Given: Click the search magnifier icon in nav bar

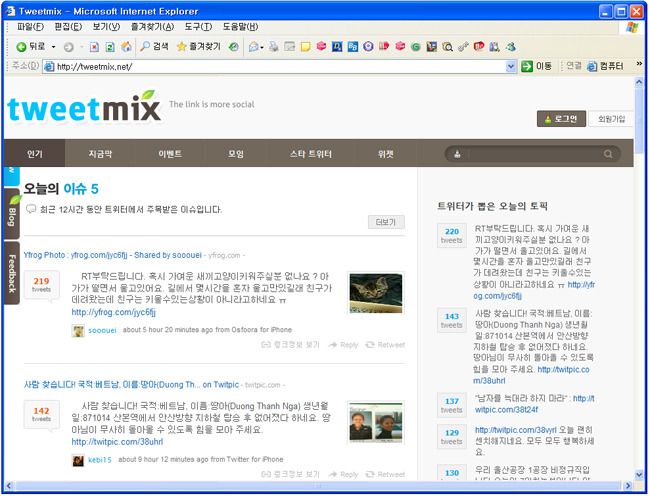Looking at the screenshot, I should [x=608, y=154].
